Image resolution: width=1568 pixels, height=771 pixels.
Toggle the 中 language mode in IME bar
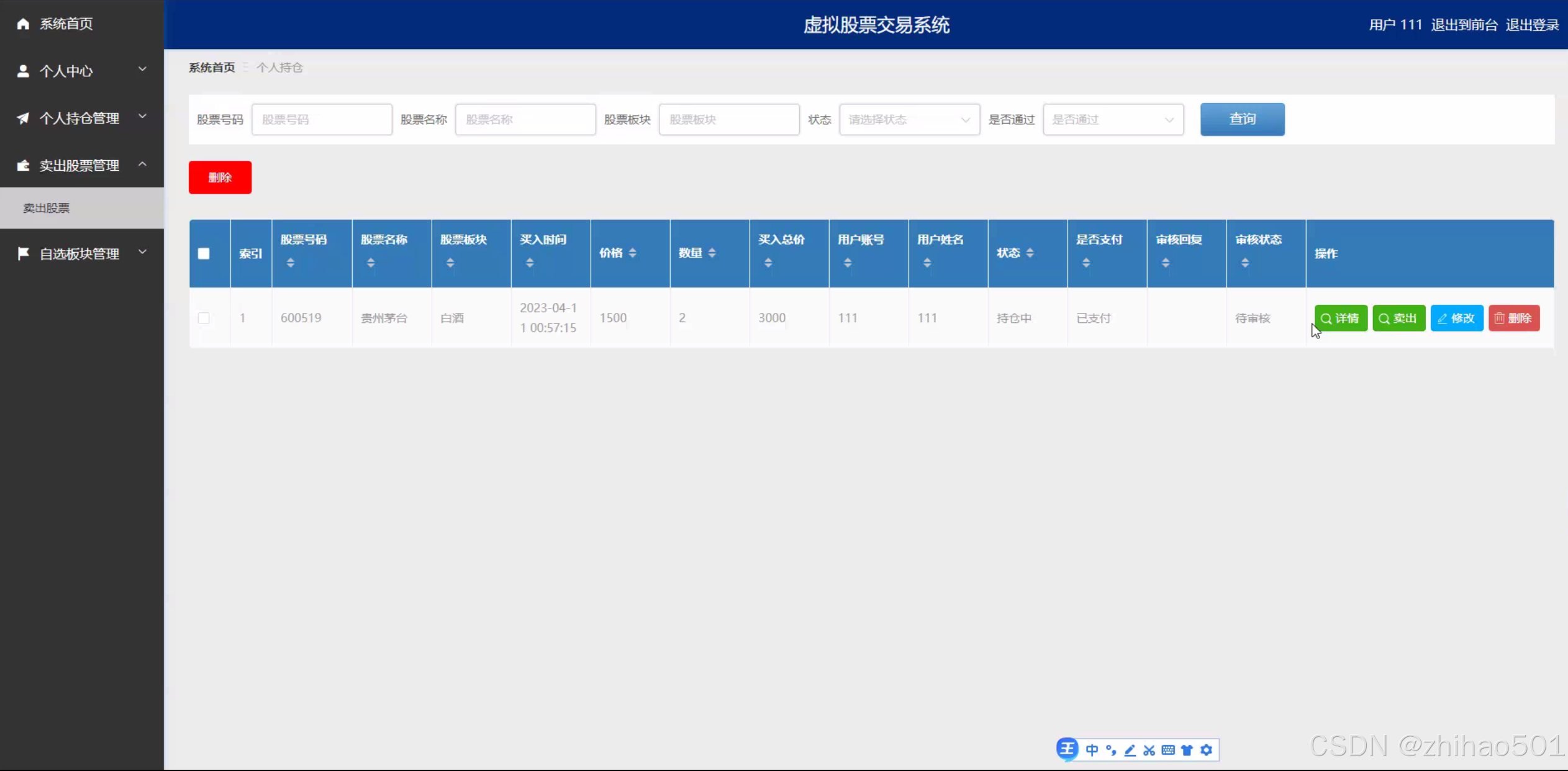coord(1092,750)
